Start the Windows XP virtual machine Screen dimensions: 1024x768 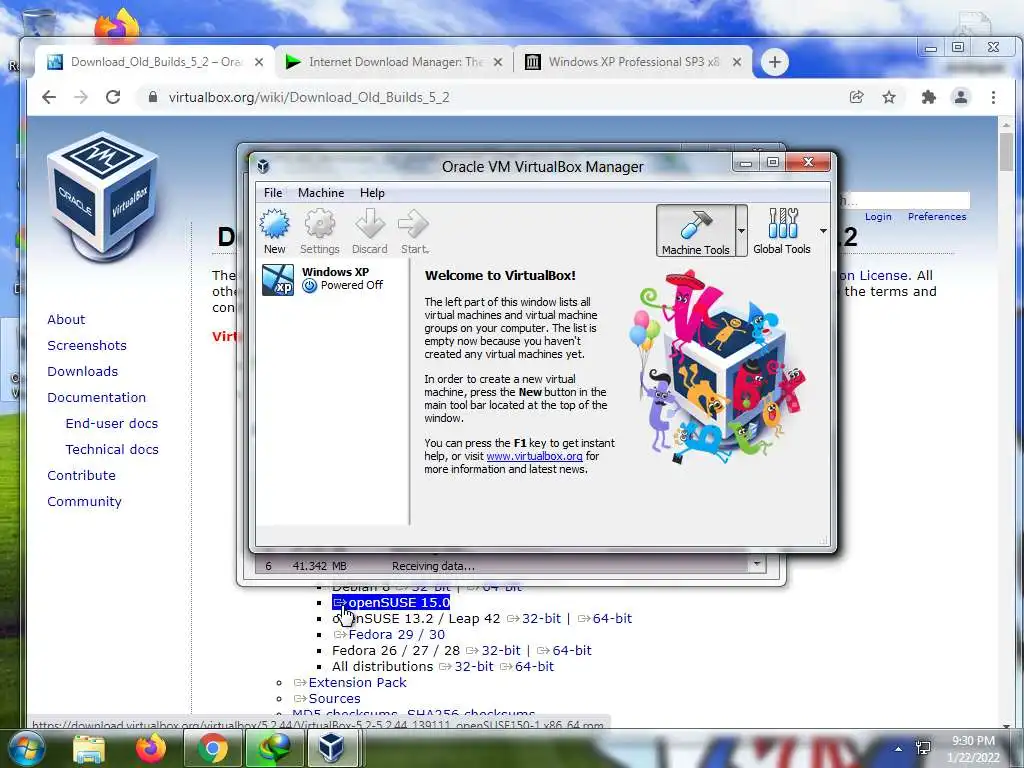click(414, 231)
